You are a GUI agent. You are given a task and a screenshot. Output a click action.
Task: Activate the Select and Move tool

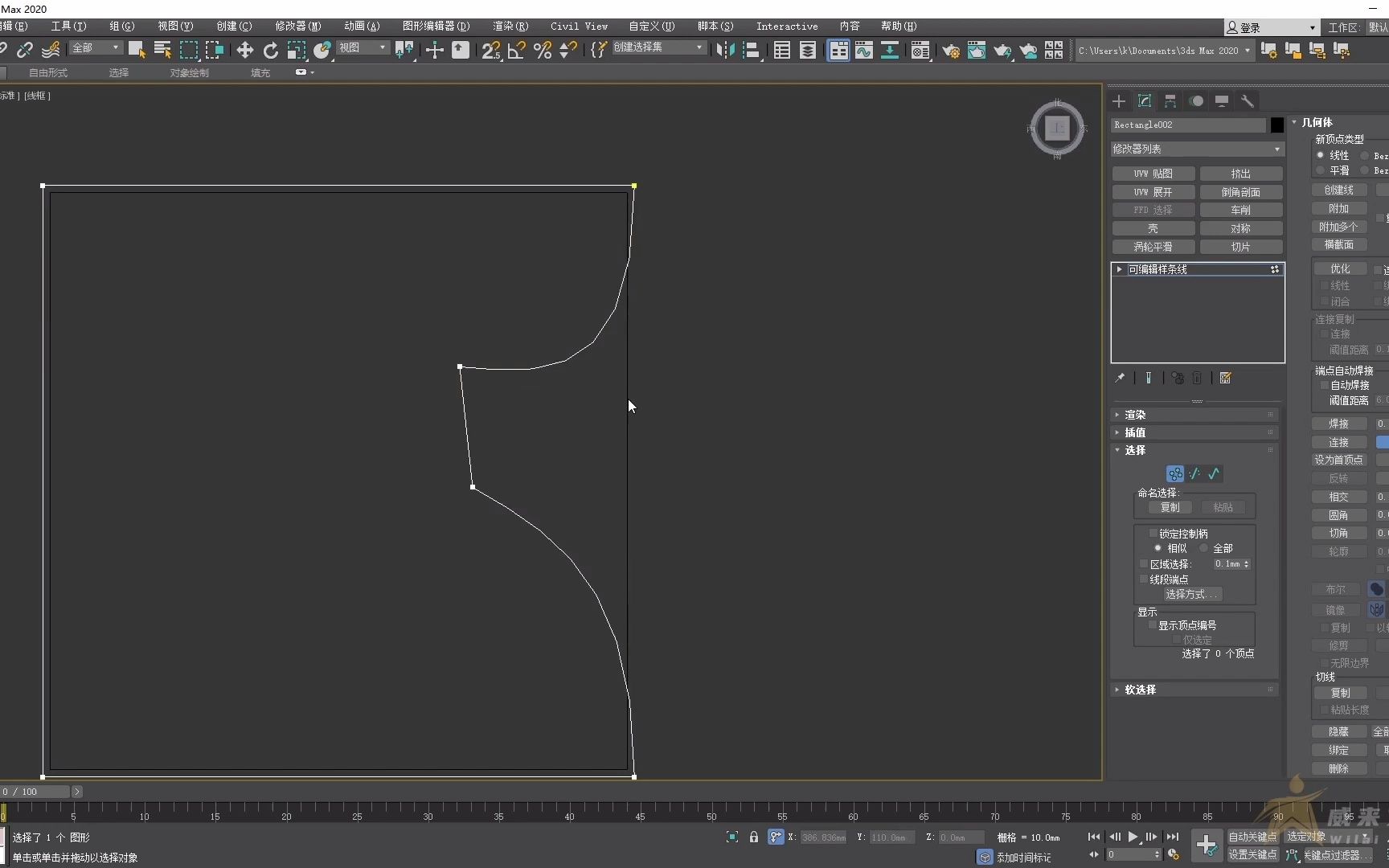(244, 50)
